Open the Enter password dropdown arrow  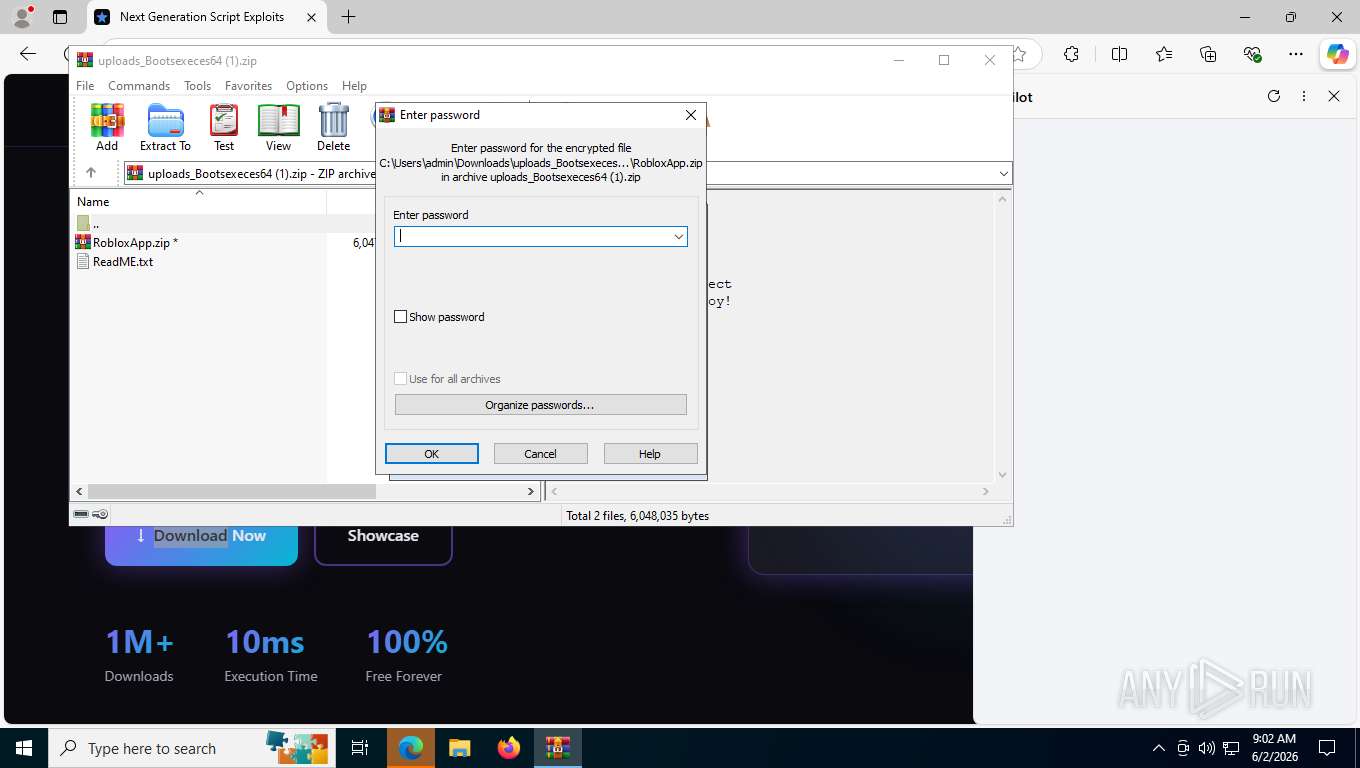click(679, 237)
